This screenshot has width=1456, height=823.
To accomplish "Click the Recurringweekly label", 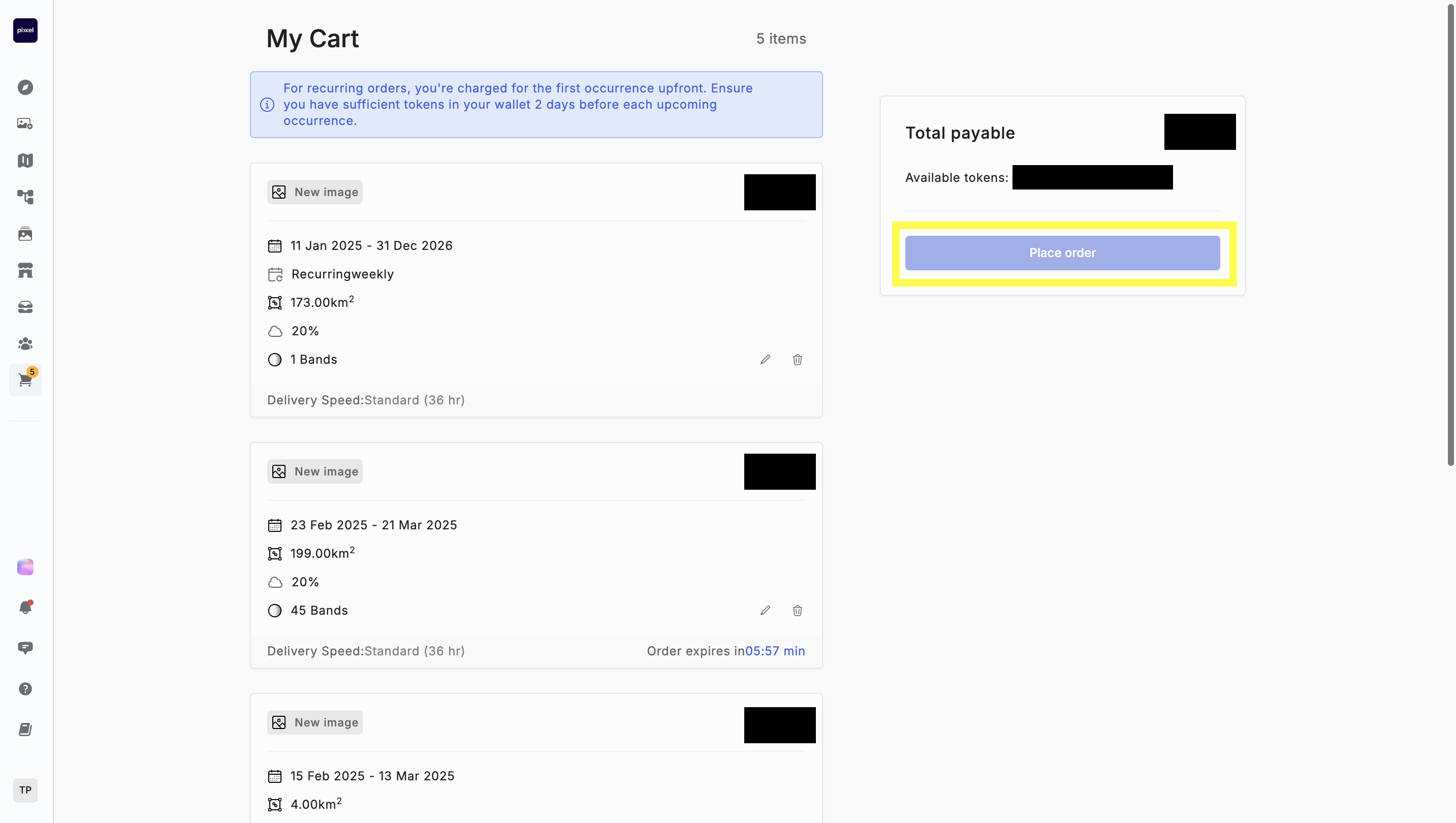I will pyautogui.click(x=342, y=274).
